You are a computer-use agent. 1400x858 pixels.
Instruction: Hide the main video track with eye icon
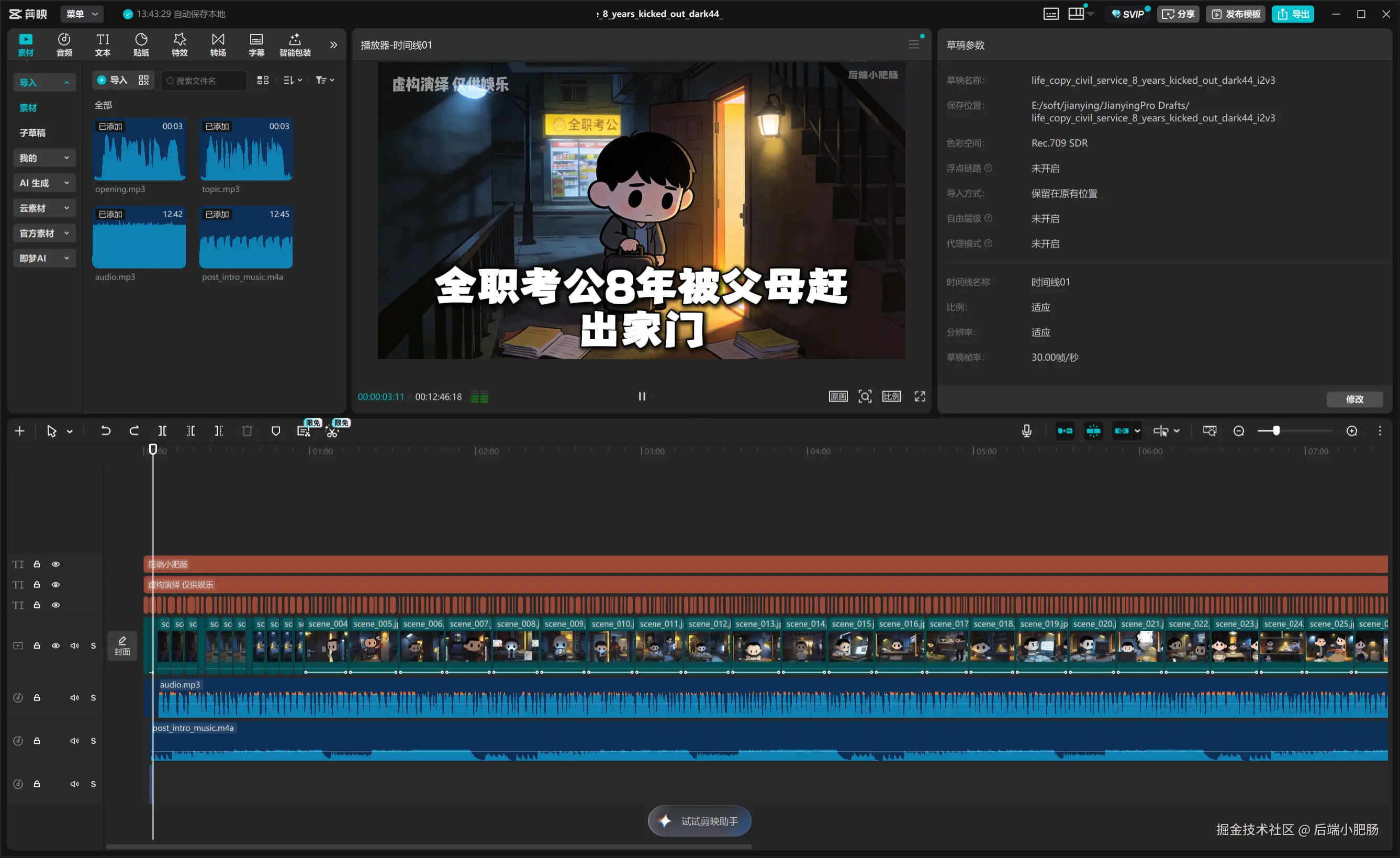point(55,645)
